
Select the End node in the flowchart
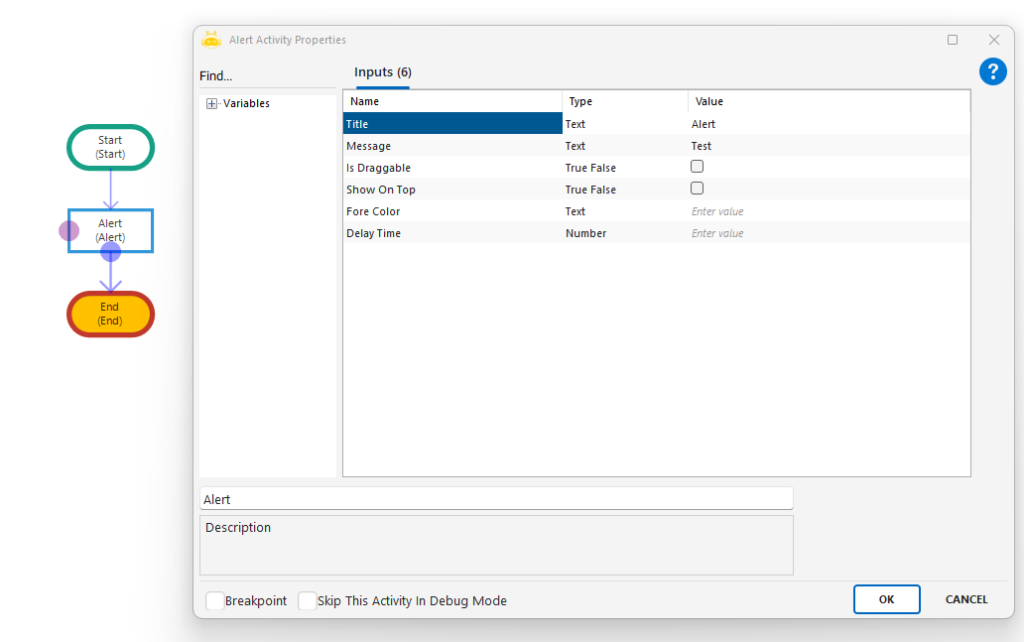tap(110, 314)
